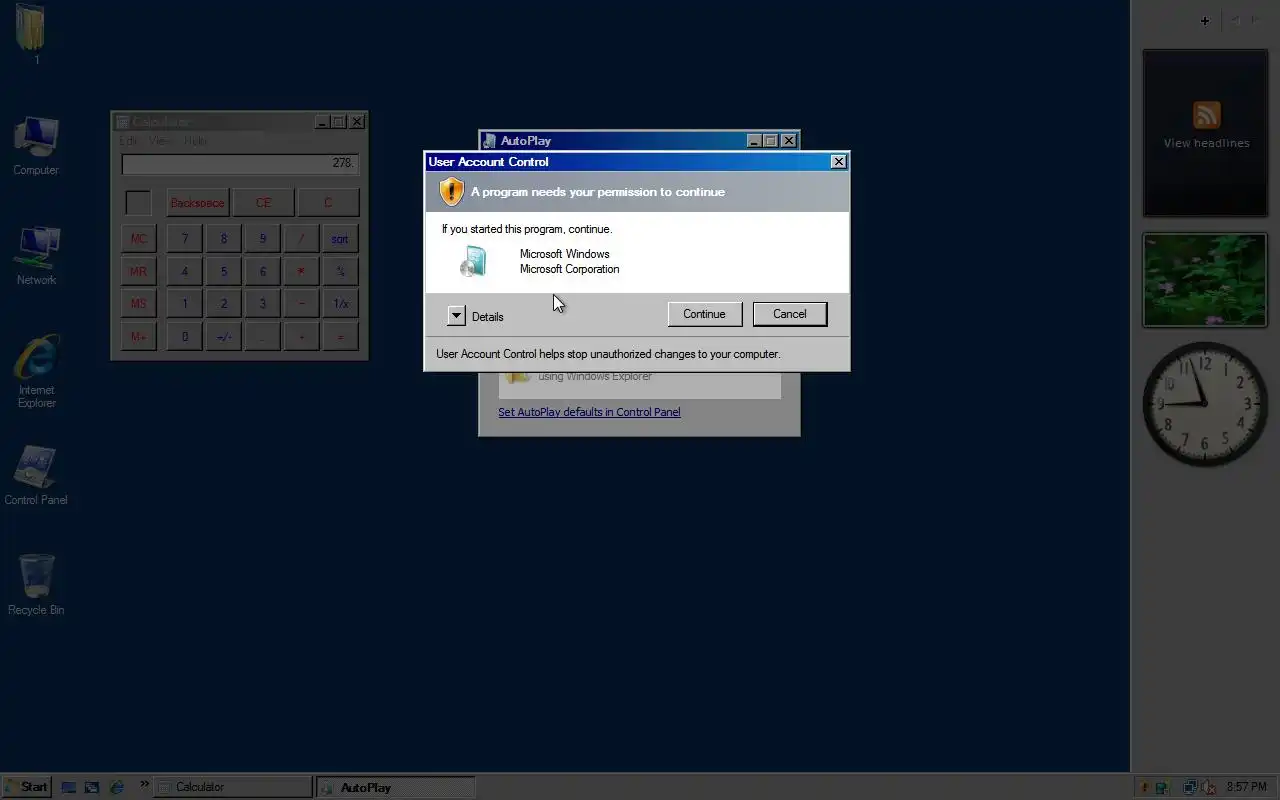
Task: Click the RSS feed icon in gadget
Action: point(1206,114)
